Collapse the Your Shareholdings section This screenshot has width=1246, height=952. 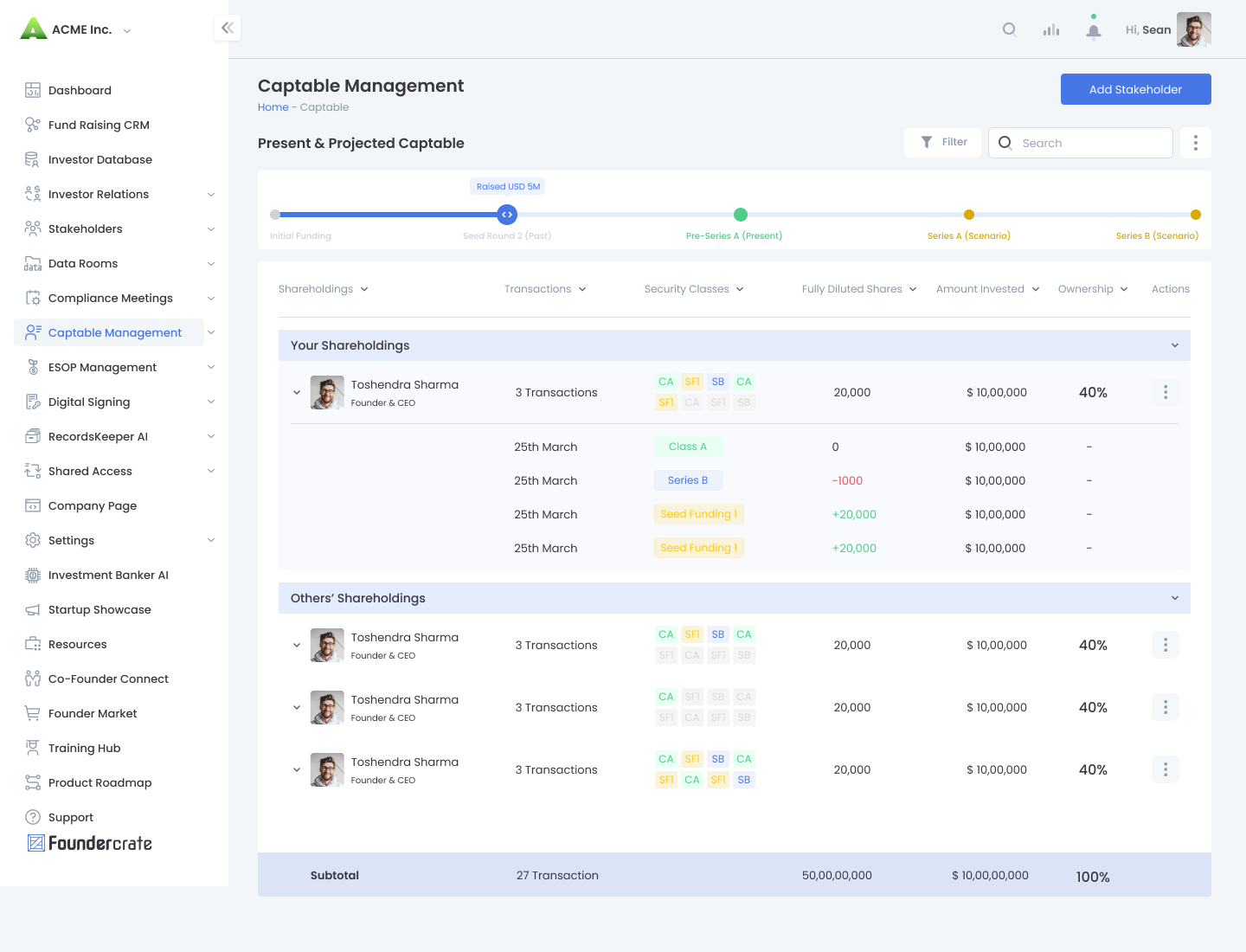pyautogui.click(x=1175, y=345)
